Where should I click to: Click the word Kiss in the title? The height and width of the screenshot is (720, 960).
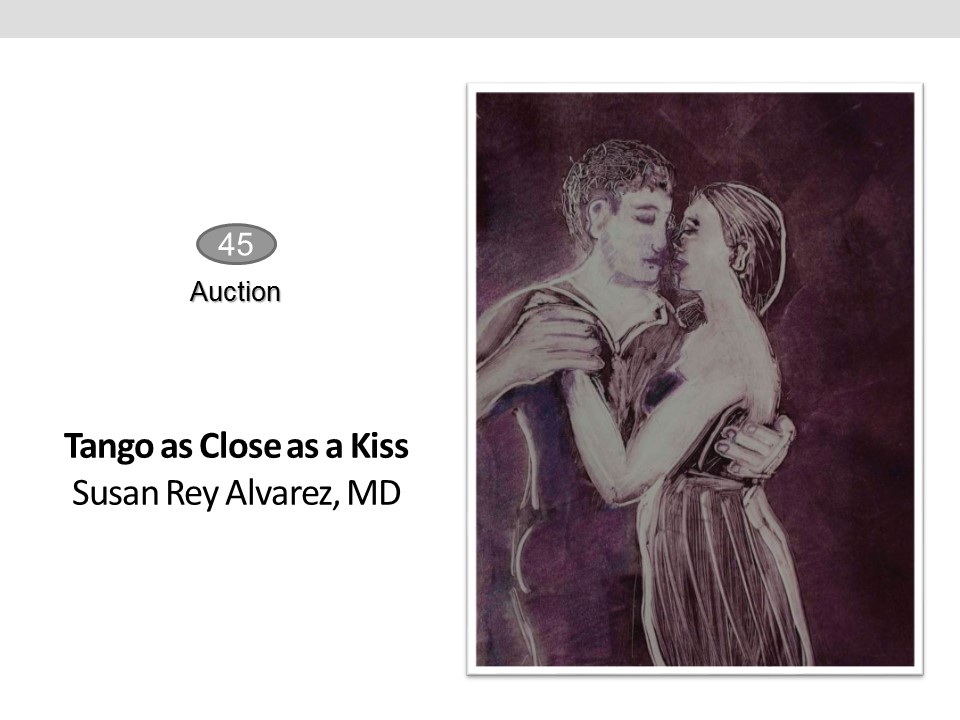tap(379, 446)
